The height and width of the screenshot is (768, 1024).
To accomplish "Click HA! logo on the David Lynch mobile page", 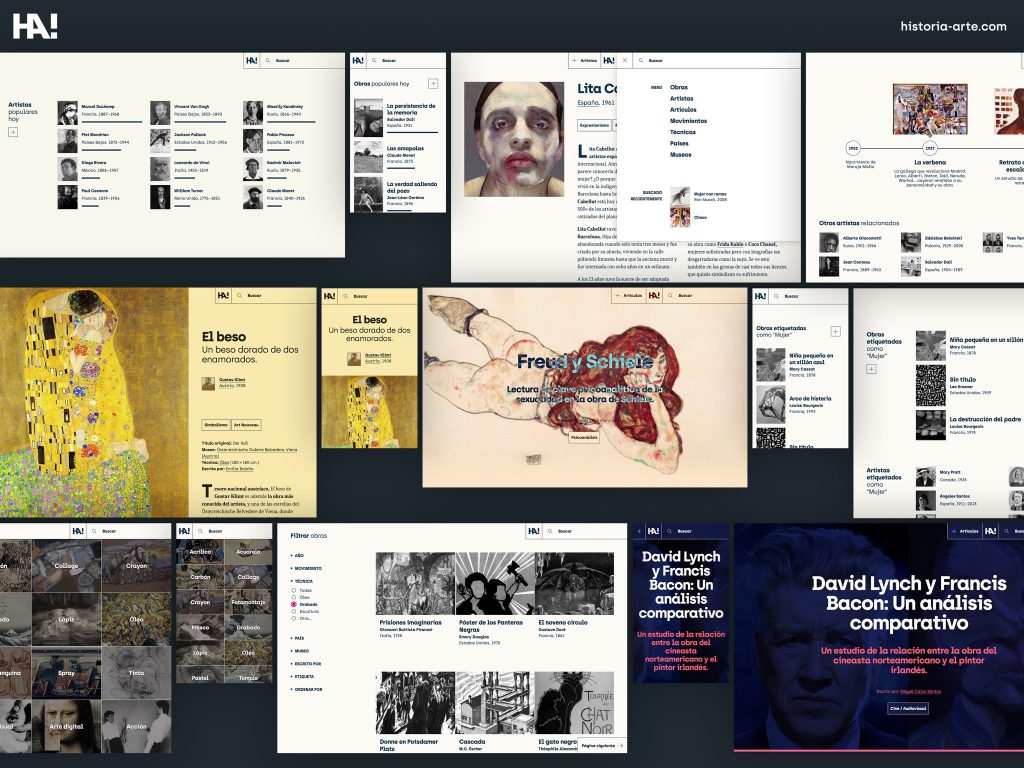I will (653, 531).
